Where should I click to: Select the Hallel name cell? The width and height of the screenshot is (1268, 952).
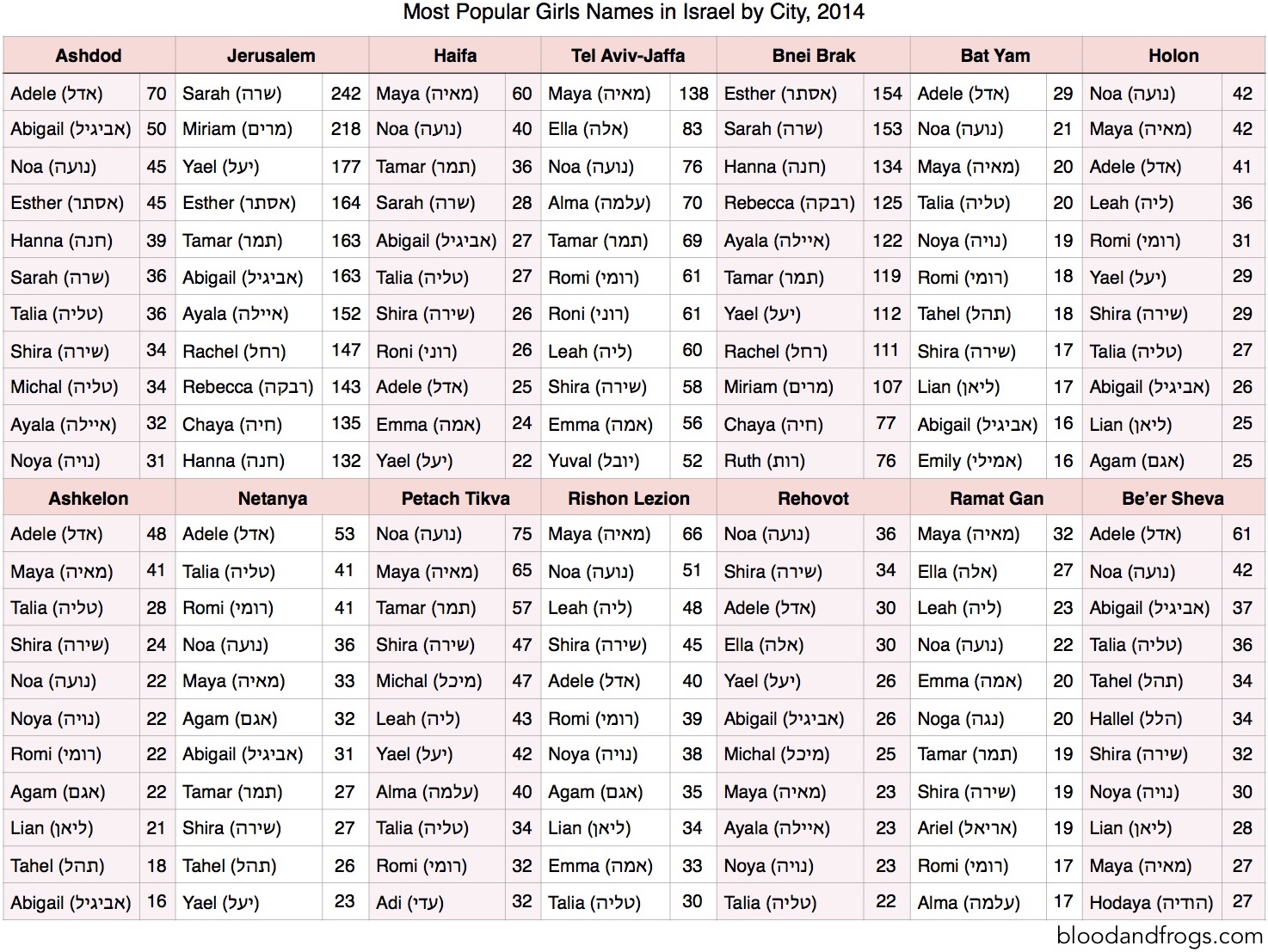(1136, 719)
